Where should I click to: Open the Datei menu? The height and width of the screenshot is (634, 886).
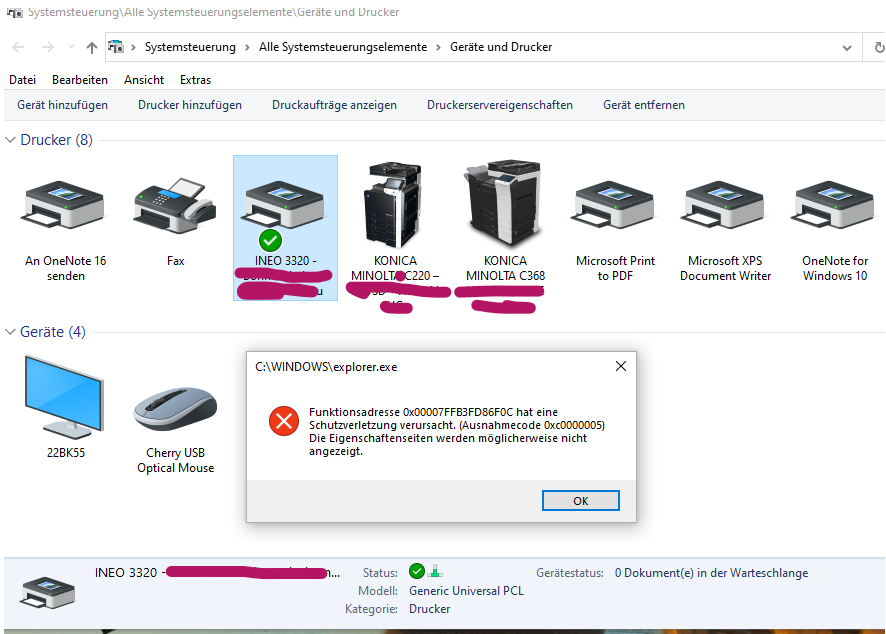tap(23, 80)
